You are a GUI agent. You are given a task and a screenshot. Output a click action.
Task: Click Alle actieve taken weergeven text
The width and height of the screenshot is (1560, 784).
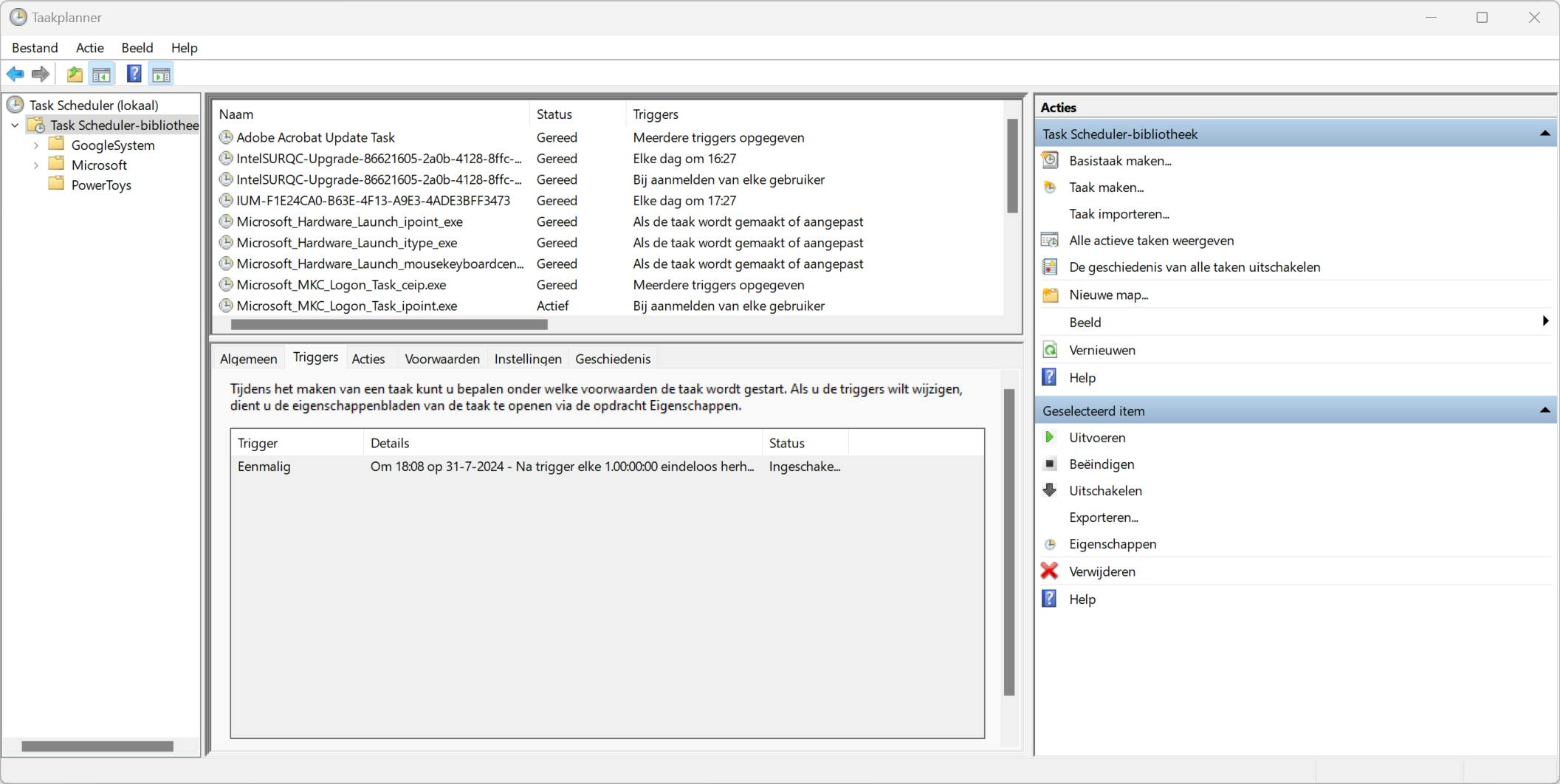1151,240
